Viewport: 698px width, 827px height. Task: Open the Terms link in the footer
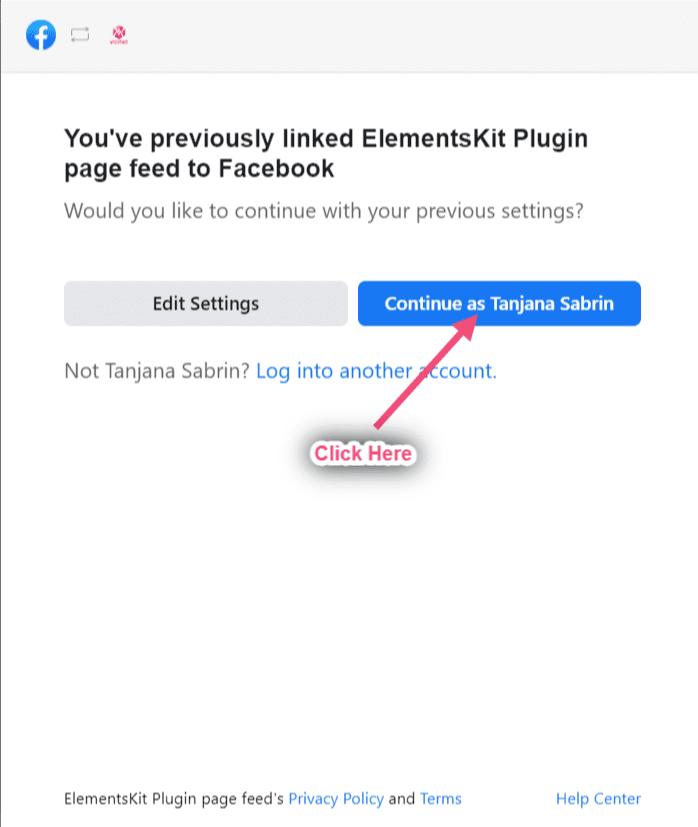[x=440, y=798]
